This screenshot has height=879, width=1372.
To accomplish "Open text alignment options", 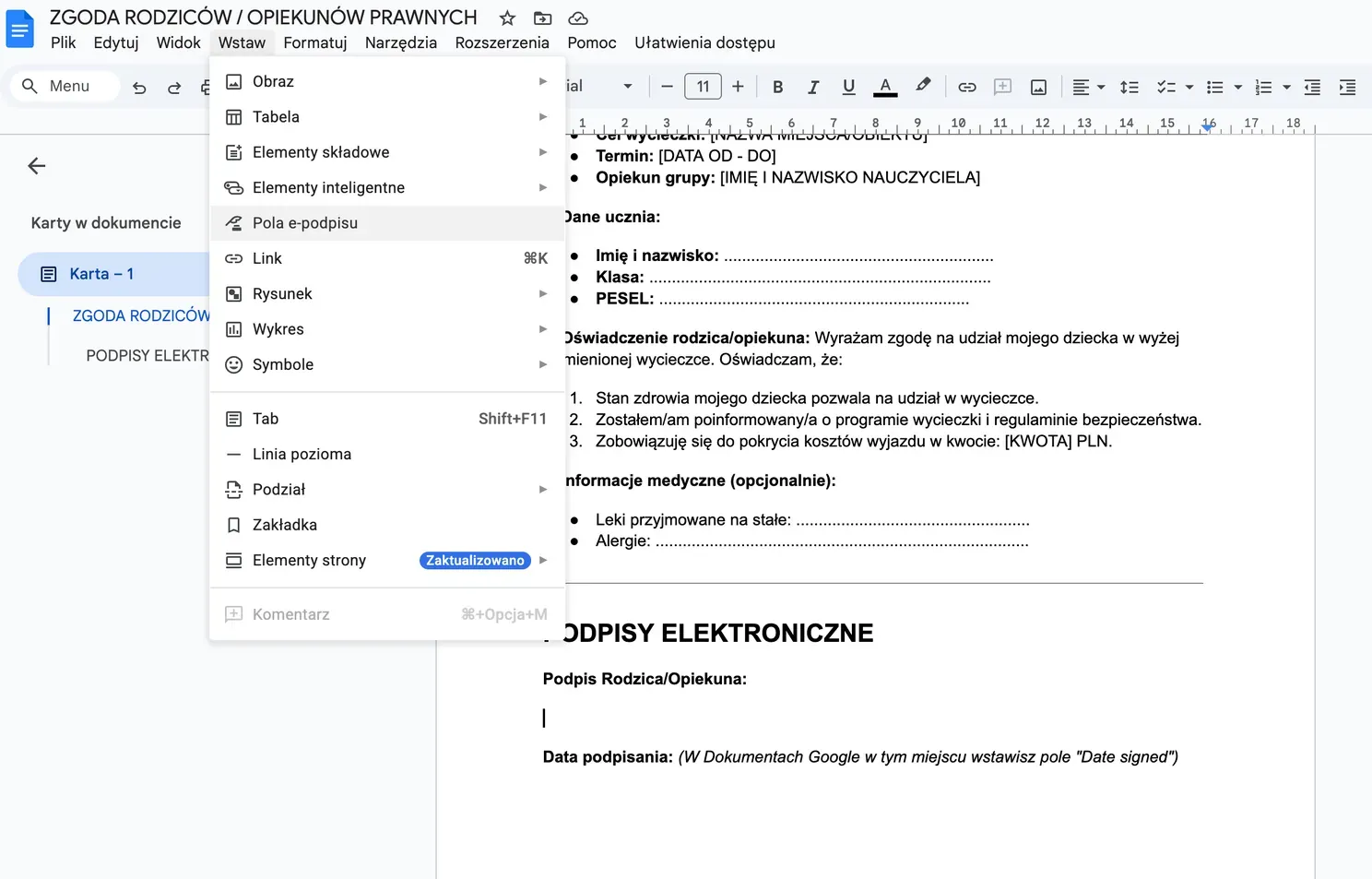I will pos(1089,87).
